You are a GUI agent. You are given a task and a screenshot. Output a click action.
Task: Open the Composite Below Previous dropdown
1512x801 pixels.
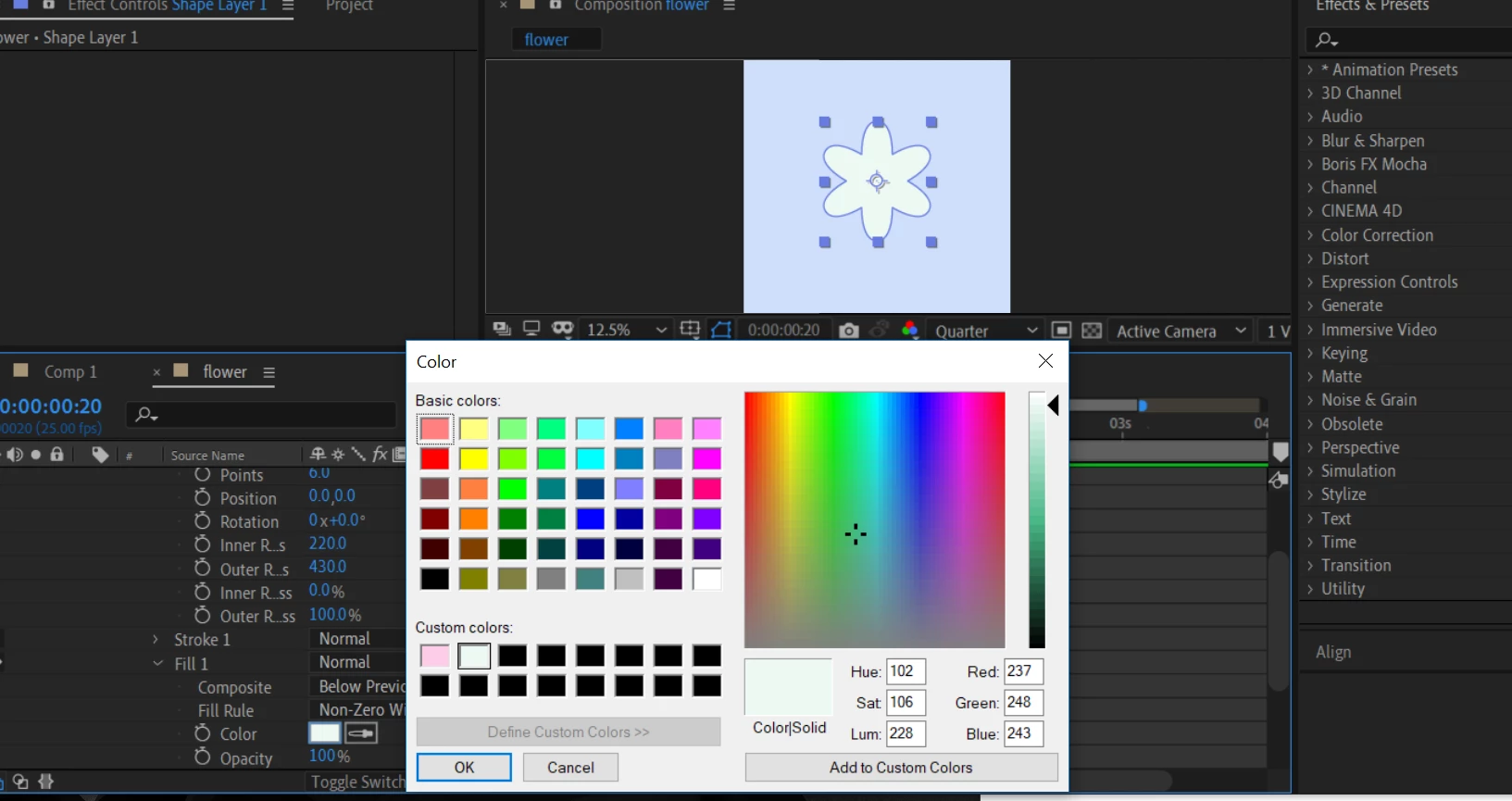click(x=359, y=686)
